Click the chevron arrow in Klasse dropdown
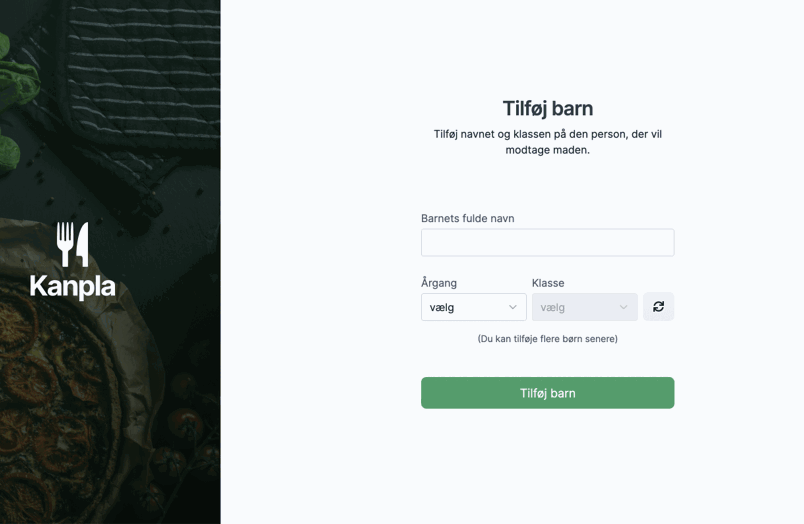Screen dimensions: 804x524 tap(623, 307)
